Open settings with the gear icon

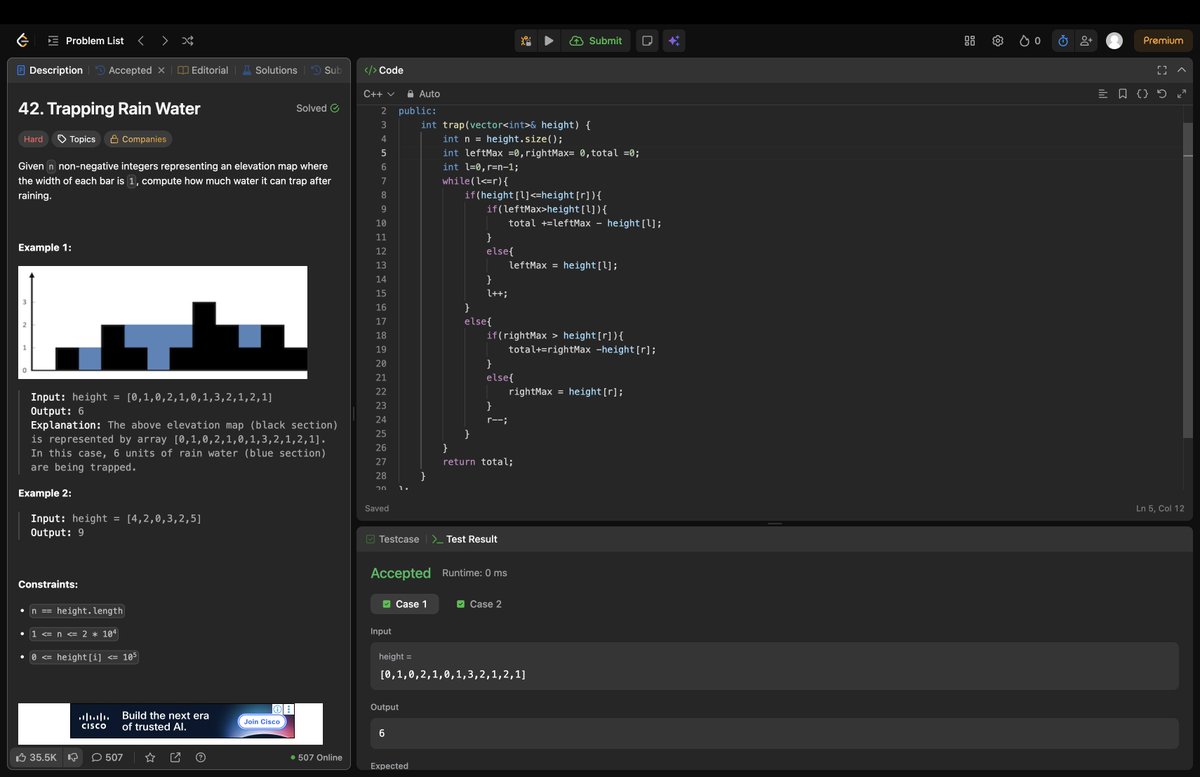[997, 41]
